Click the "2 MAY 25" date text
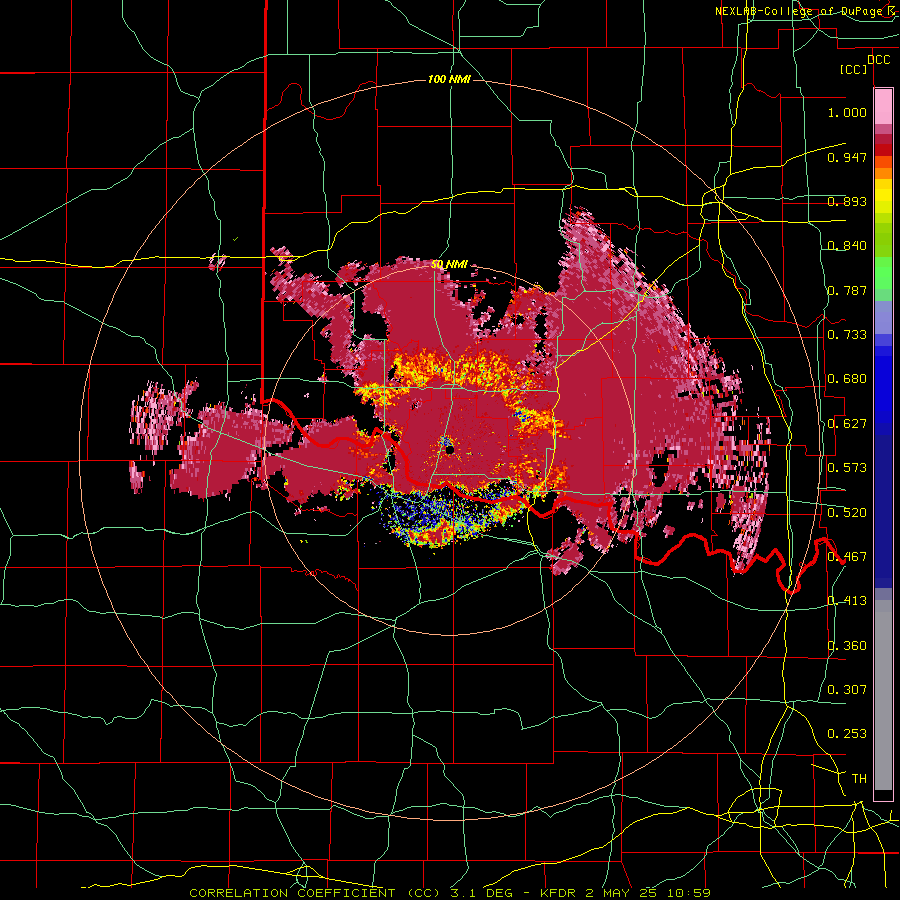900x900 pixels. point(623,893)
